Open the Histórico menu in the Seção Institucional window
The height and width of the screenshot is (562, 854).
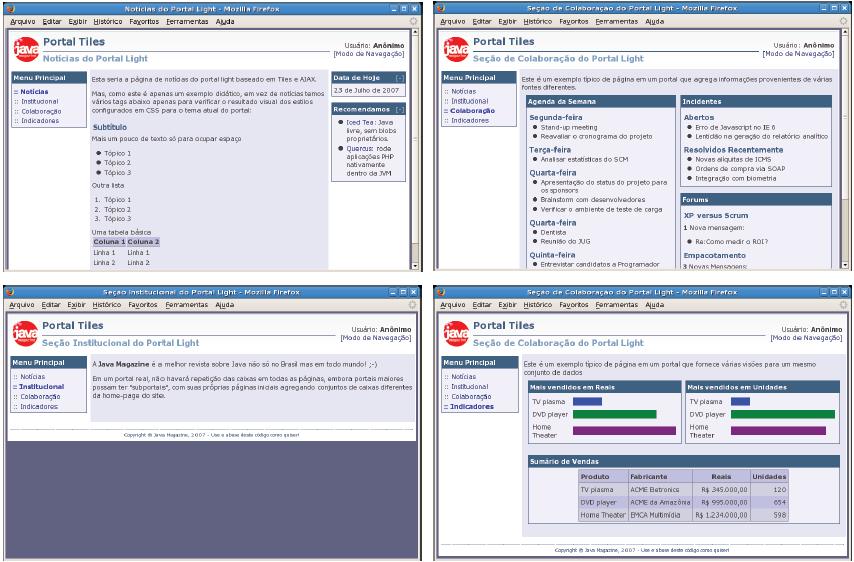point(107,303)
